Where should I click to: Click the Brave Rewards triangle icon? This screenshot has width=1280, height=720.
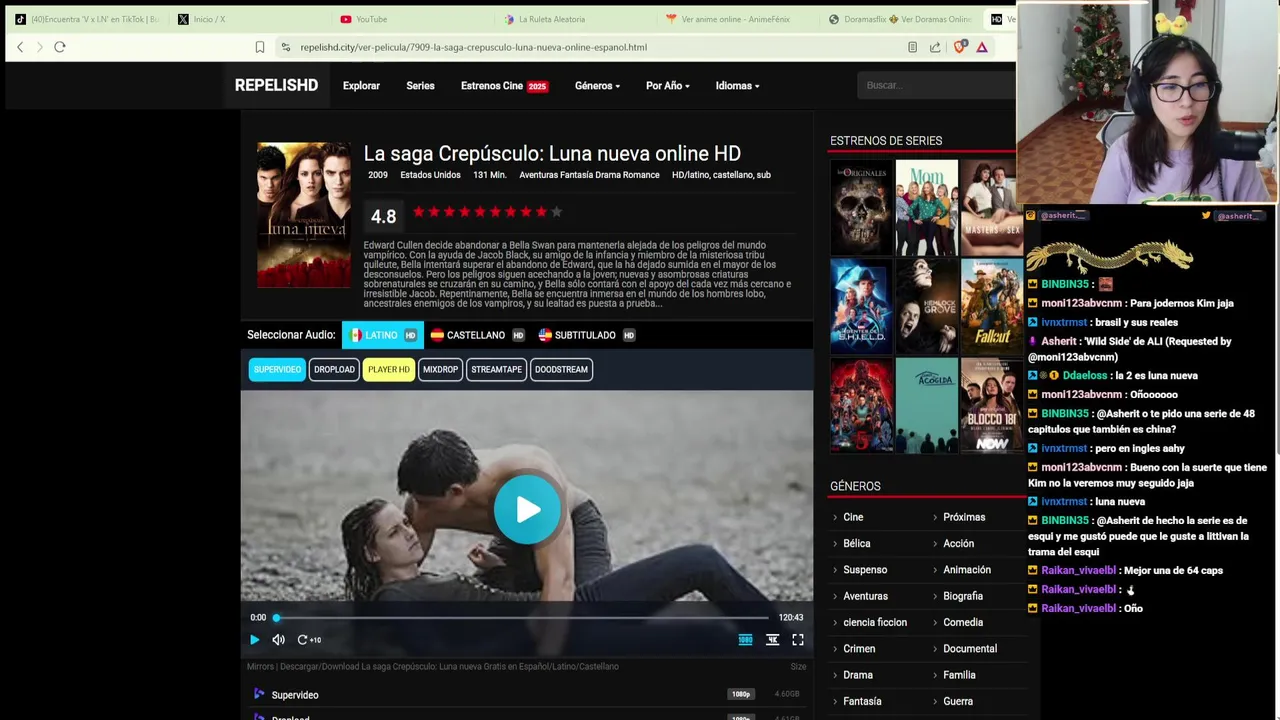982,47
